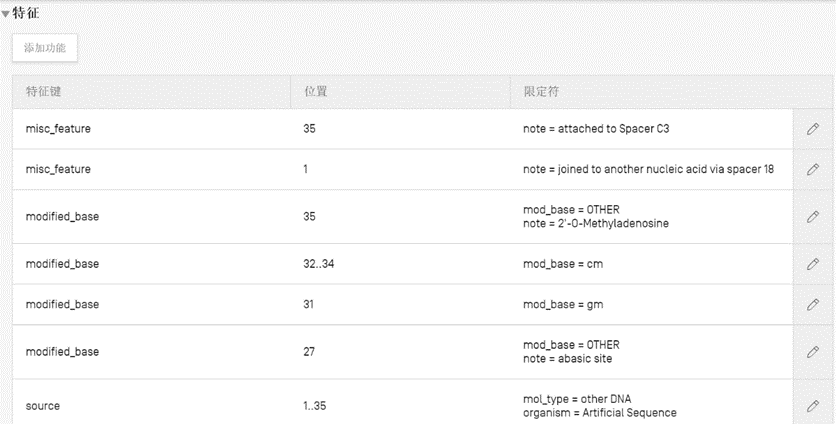Click edit pencil for the abasic site row
The height and width of the screenshot is (424, 836).
pos(812,352)
